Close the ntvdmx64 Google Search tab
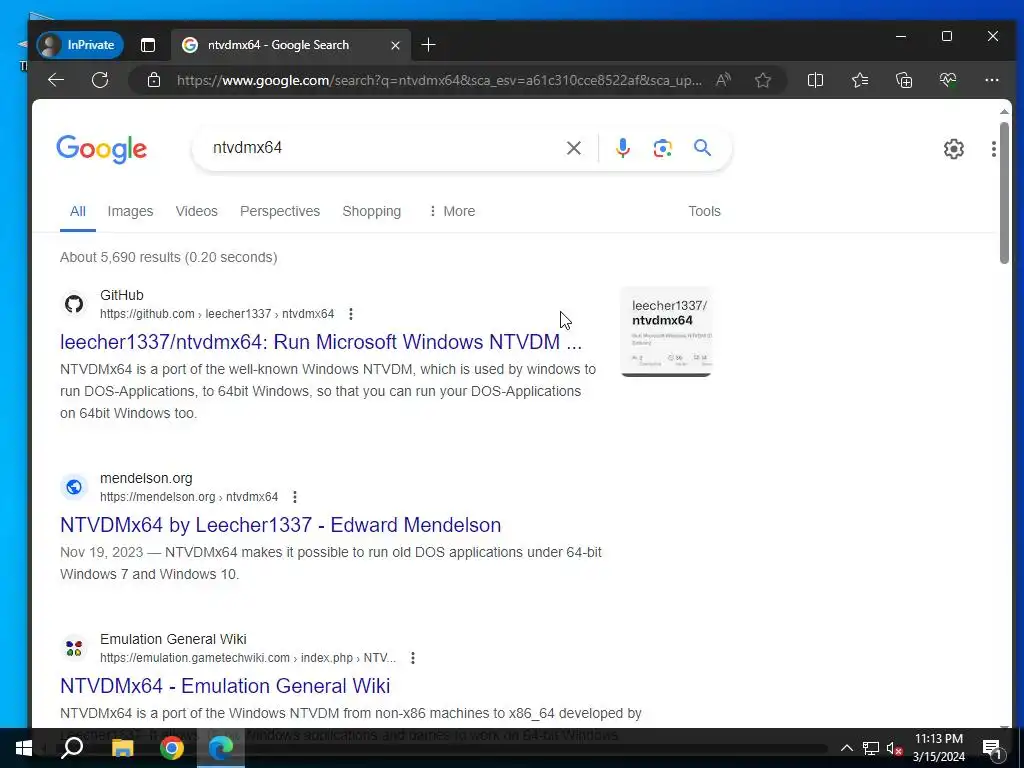The height and width of the screenshot is (768, 1024). click(395, 45)
